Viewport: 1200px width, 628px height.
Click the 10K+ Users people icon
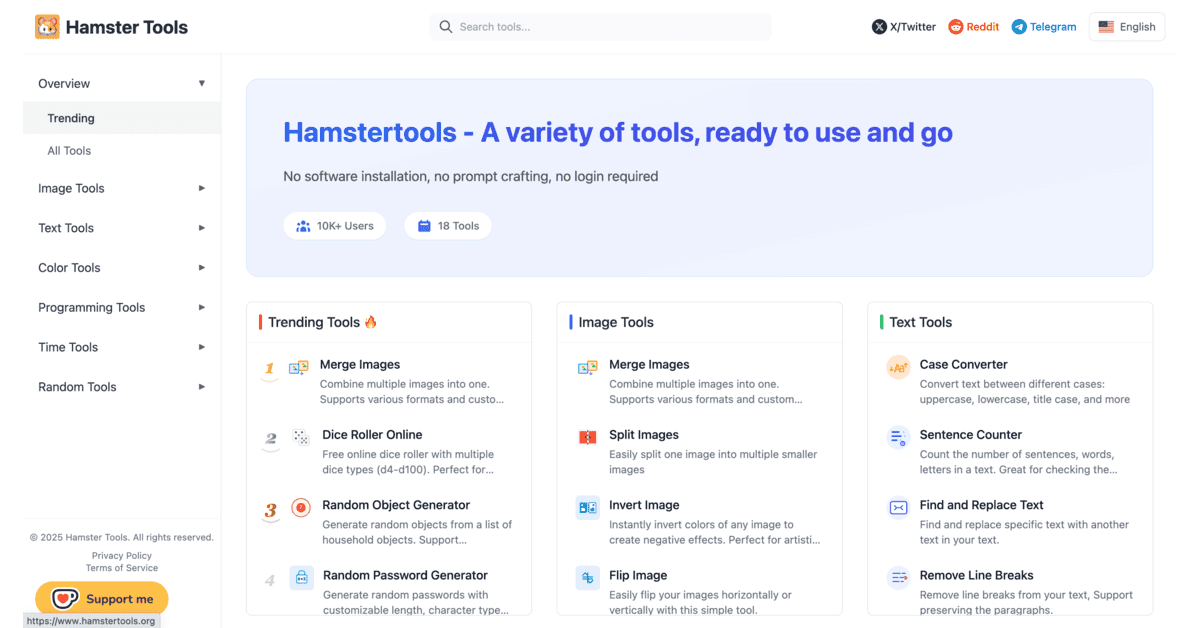click(303, 226)
